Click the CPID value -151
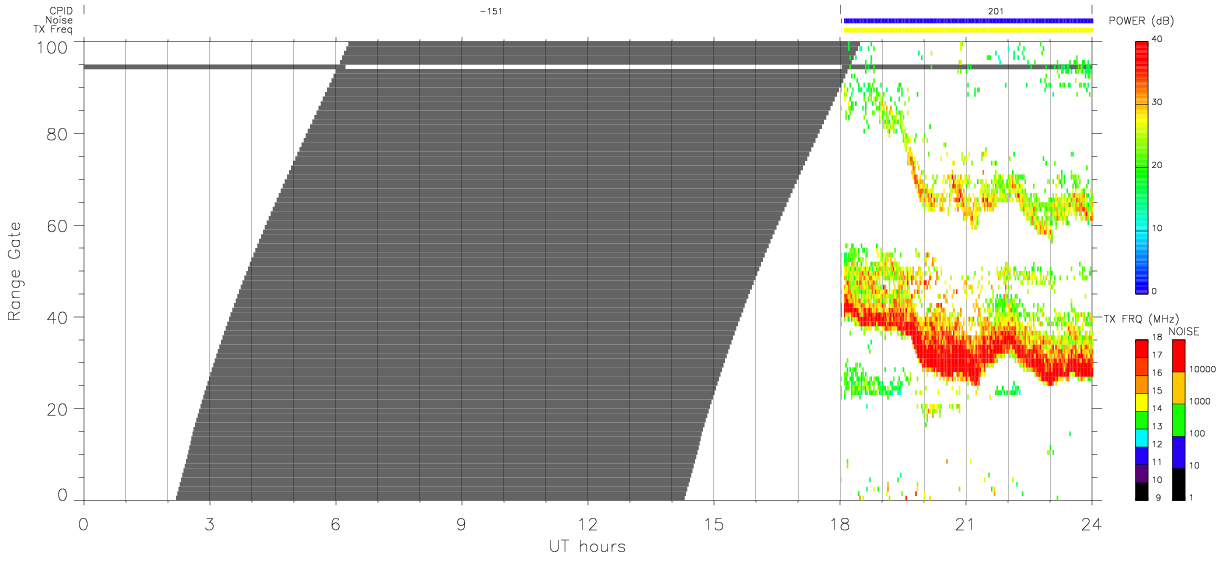Screen dimensions: 1228x567 [x=490, y=10]
